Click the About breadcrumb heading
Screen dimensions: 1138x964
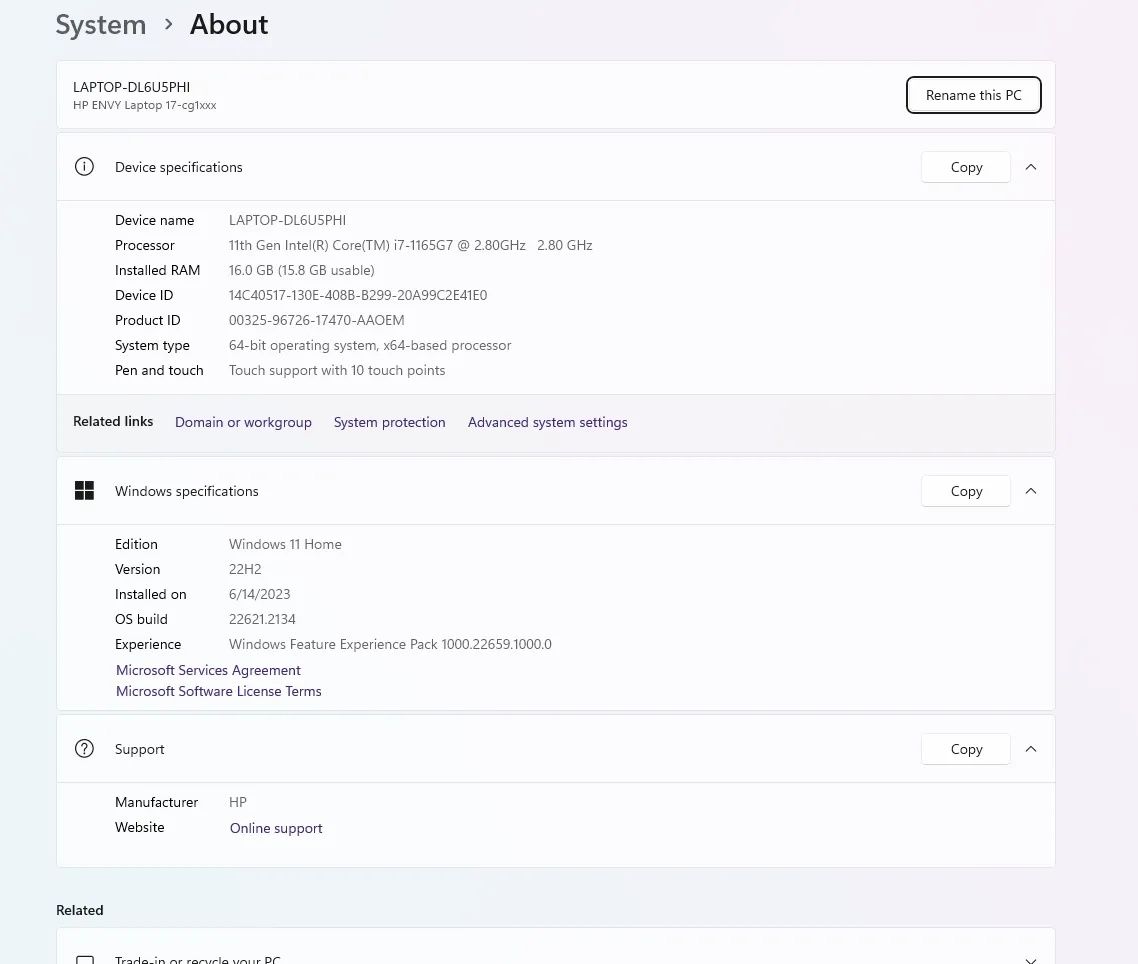[229, 25]
